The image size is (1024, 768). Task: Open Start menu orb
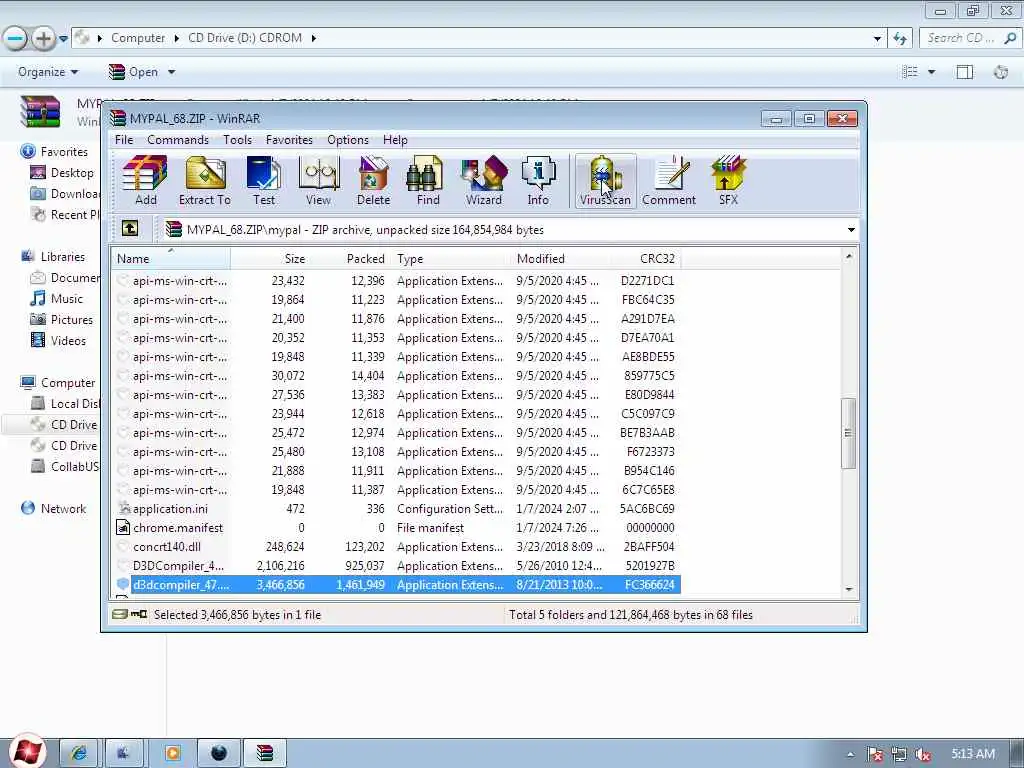[27, 751]
